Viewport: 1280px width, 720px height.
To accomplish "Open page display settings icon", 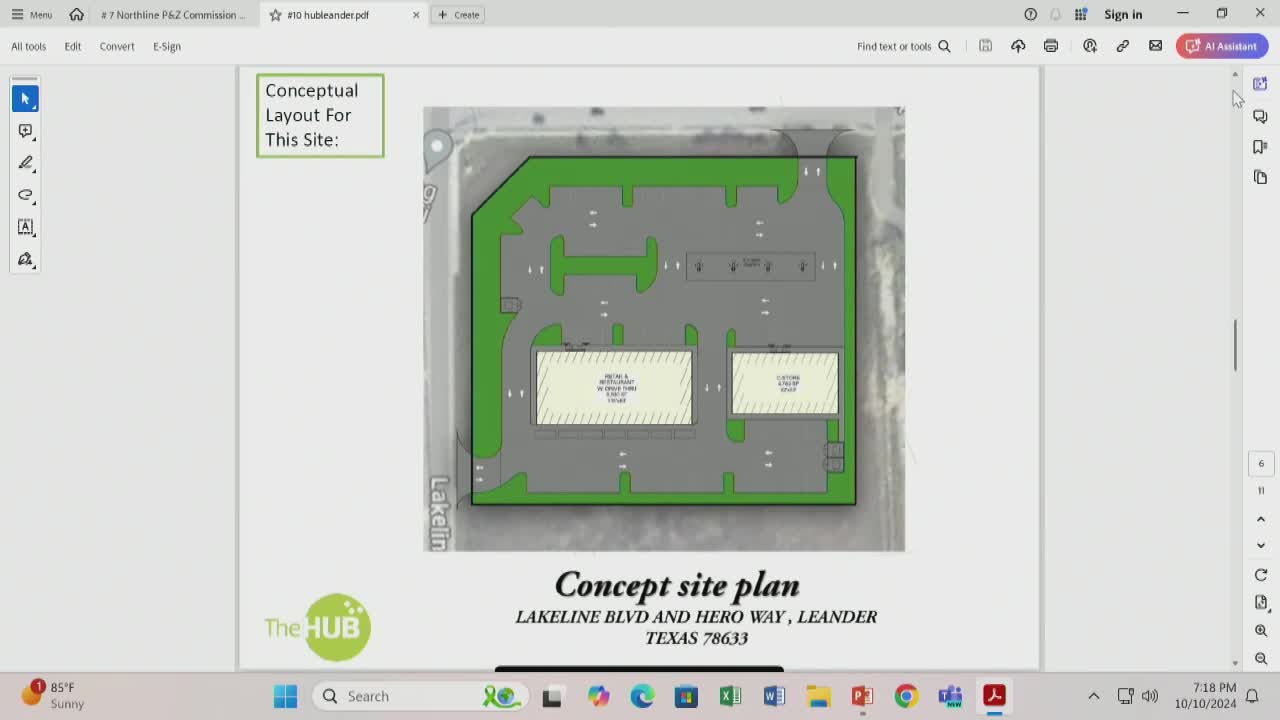I will pyautogui.click(x=1261, y=603).
